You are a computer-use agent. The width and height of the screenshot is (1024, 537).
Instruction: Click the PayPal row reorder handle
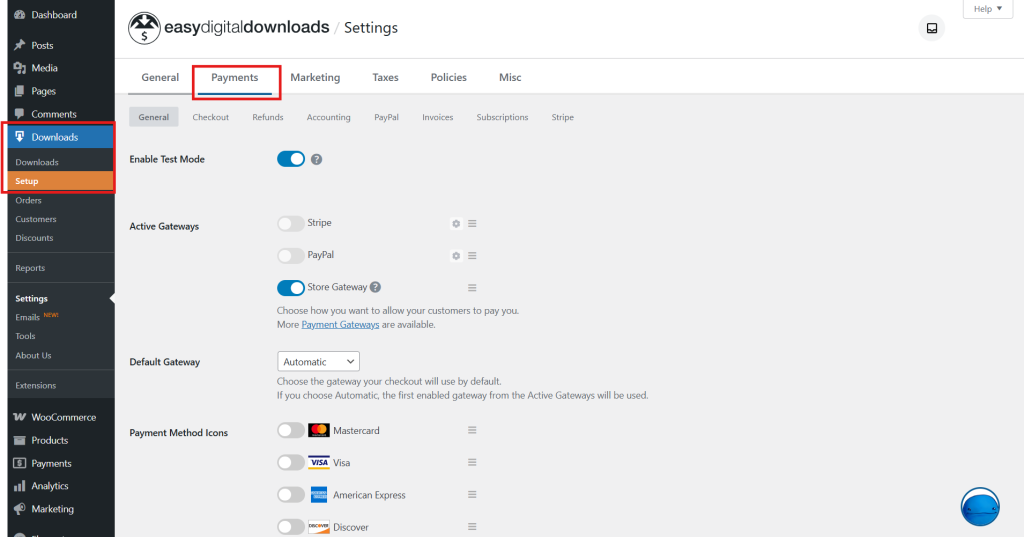point(472,255)
